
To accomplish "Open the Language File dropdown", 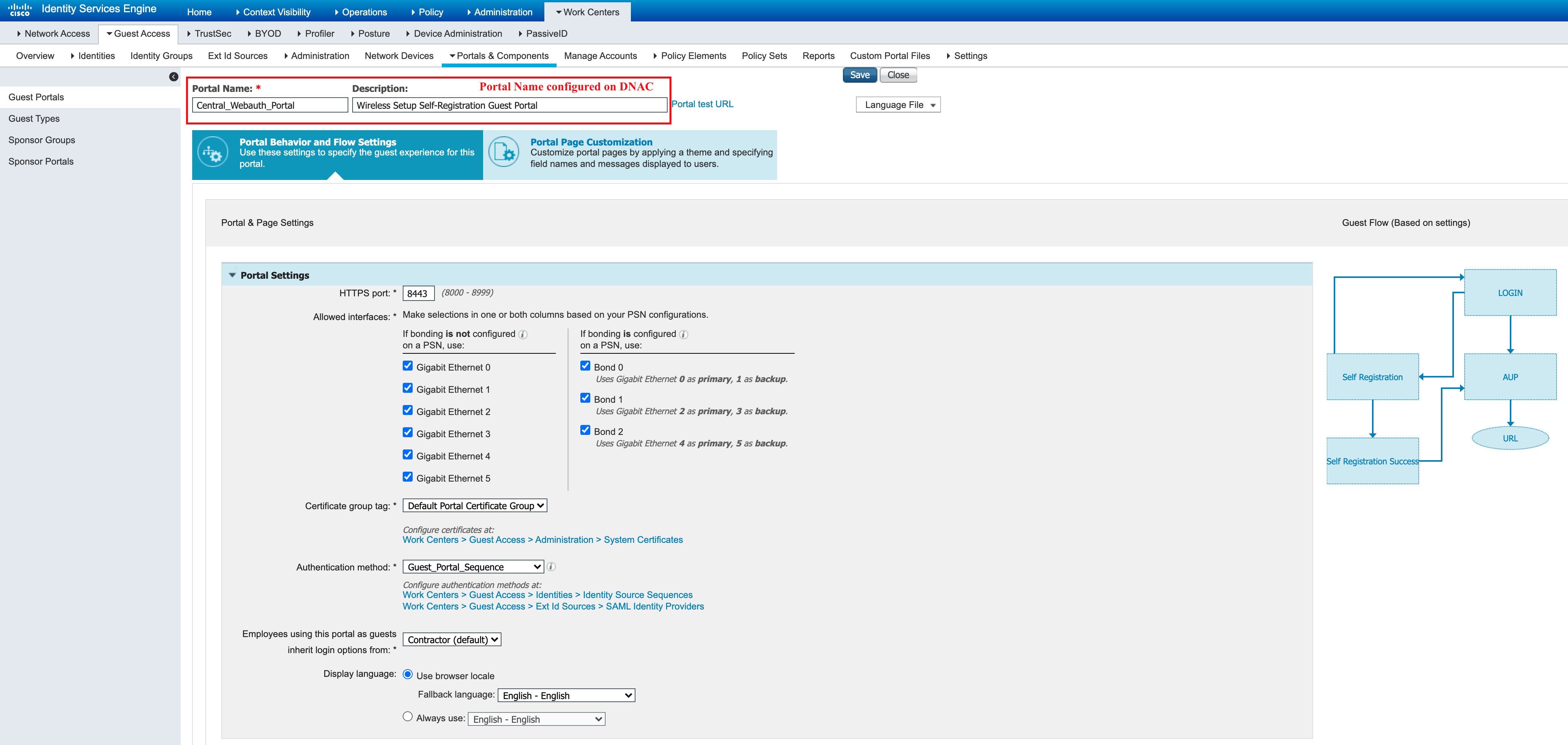I will pyautogui.click(x=898, y=105).
